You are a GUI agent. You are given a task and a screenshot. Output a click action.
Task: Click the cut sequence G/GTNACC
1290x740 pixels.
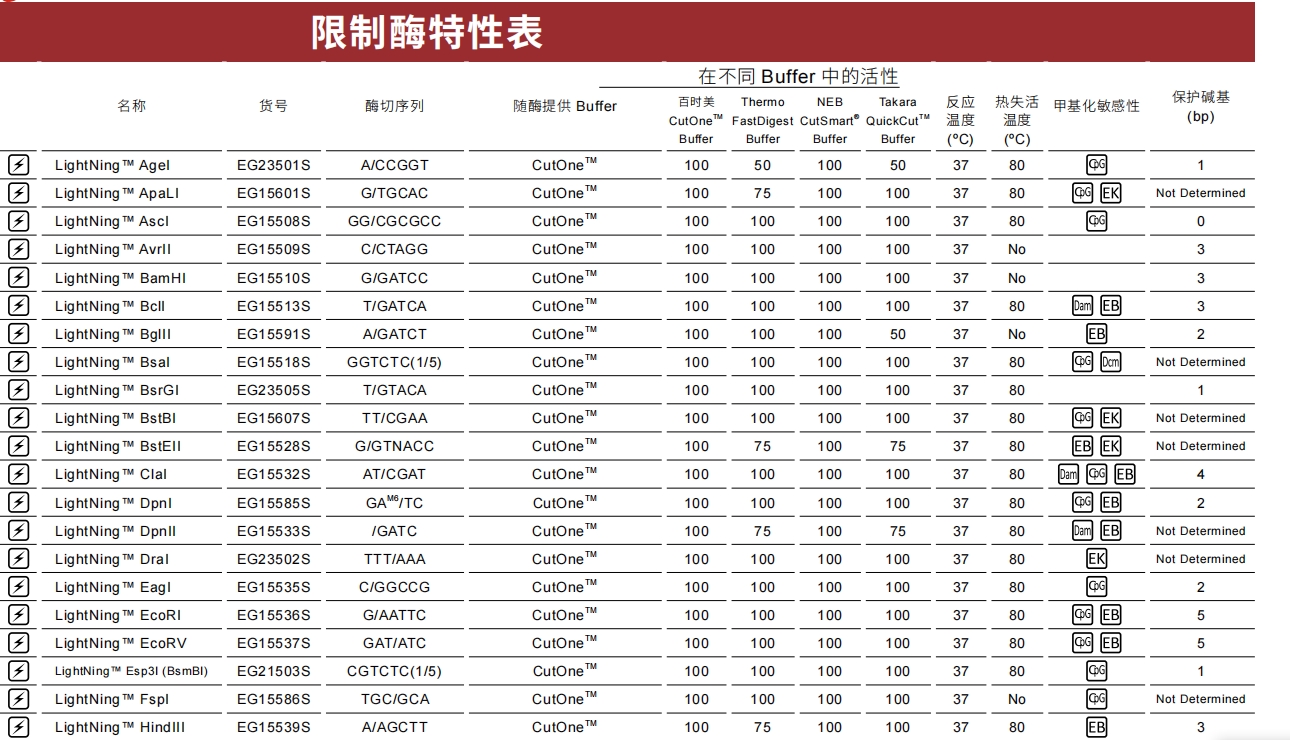[394, 446]
